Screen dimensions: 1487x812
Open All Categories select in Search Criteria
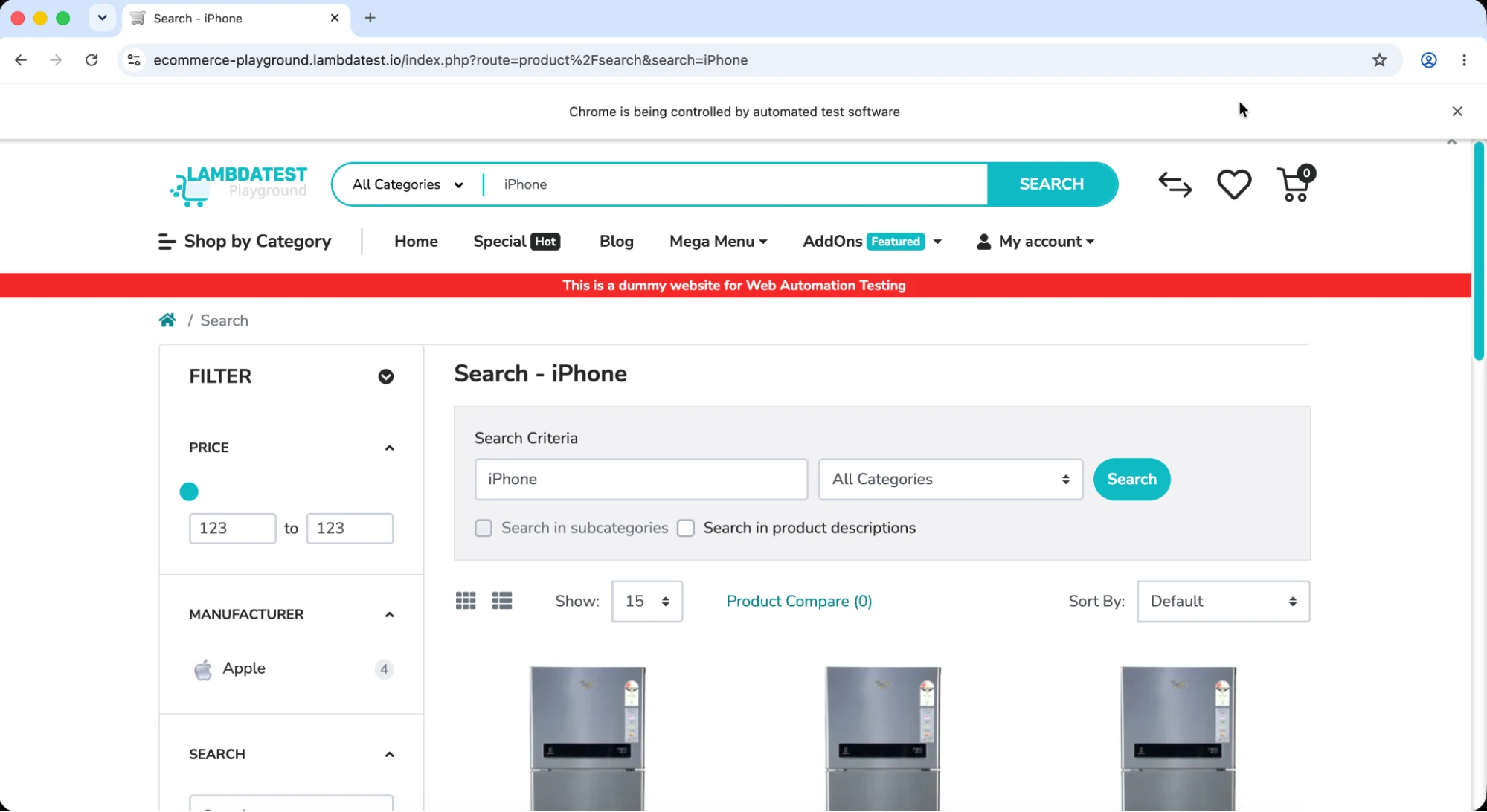pyautogui.click(x=951, y=480)
